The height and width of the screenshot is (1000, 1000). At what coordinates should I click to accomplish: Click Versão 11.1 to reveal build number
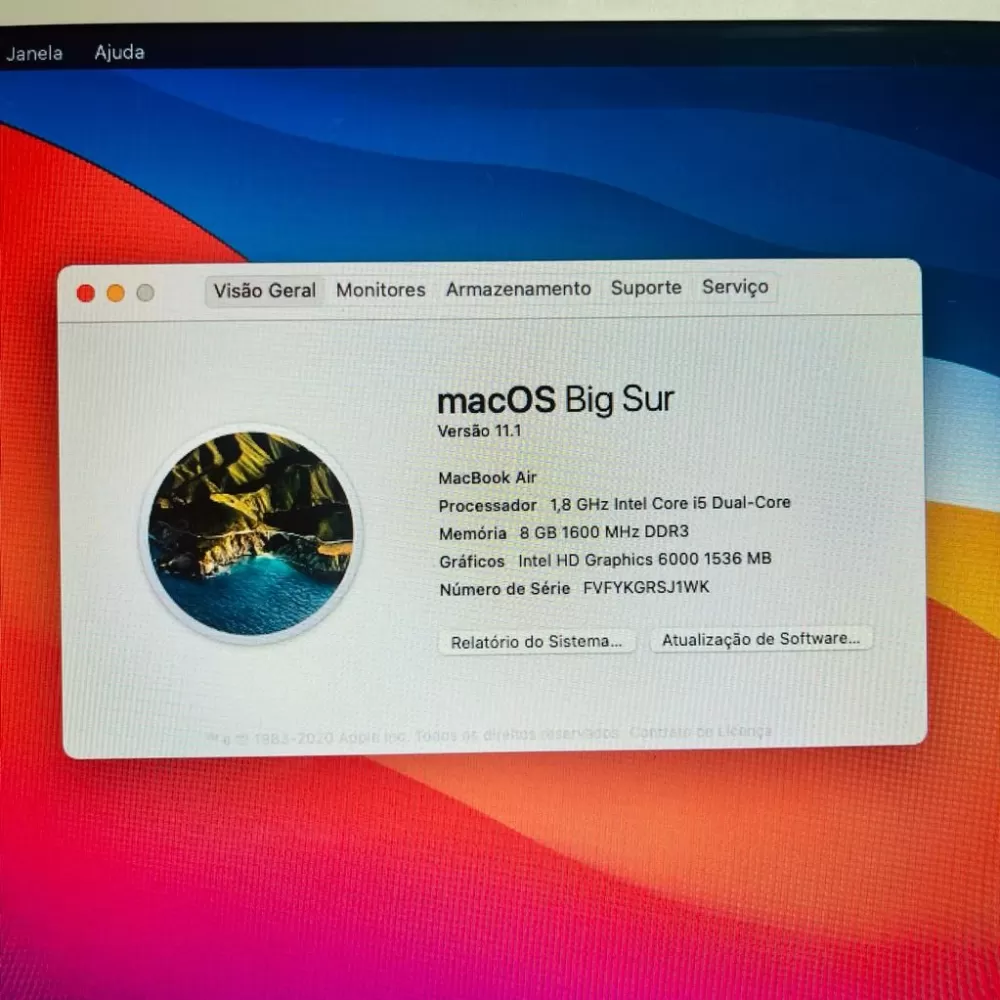click(479, 431)
